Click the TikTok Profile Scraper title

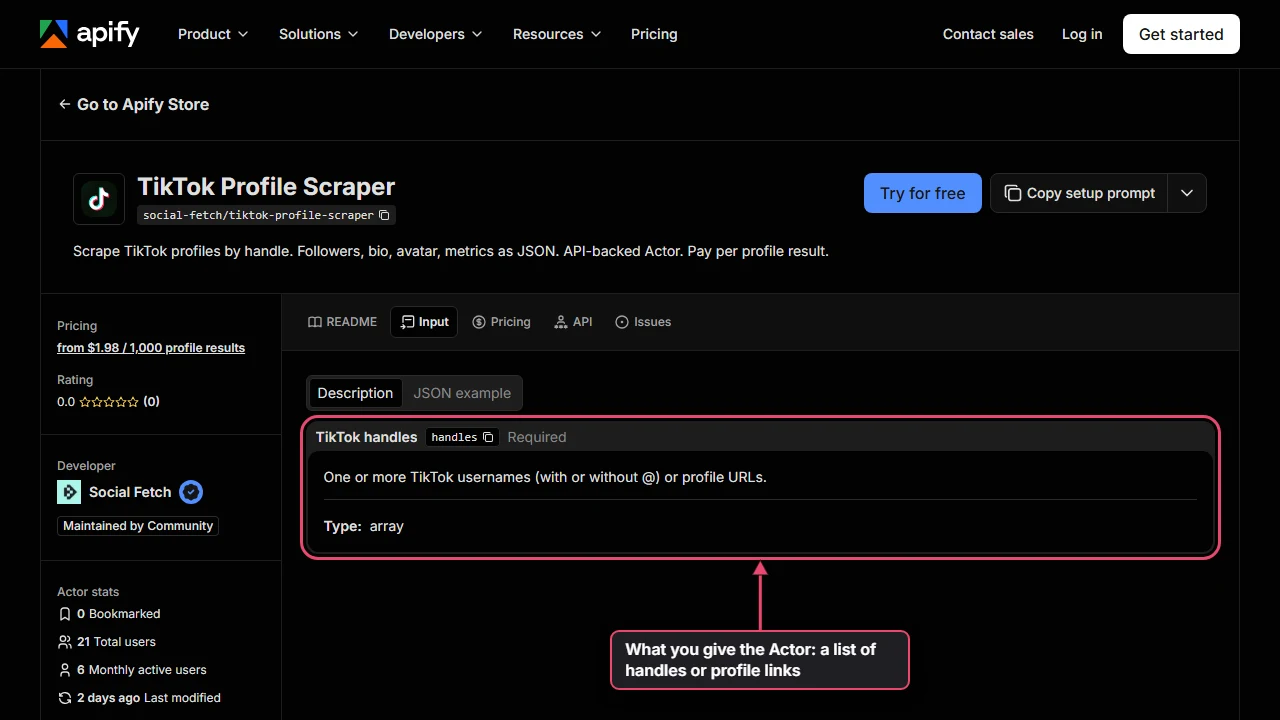pos(266,187)
